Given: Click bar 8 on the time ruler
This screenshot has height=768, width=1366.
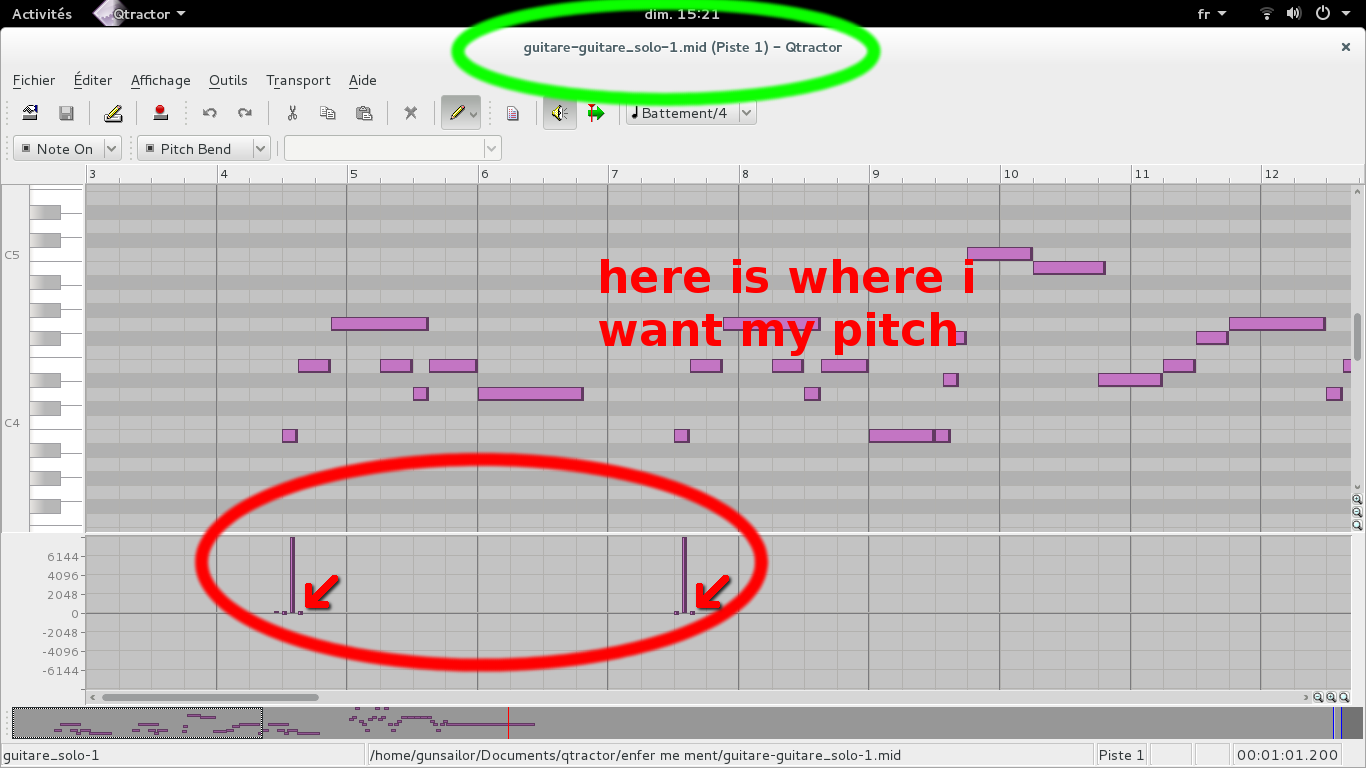Looking at the screenshot, I should pos(745,174).
